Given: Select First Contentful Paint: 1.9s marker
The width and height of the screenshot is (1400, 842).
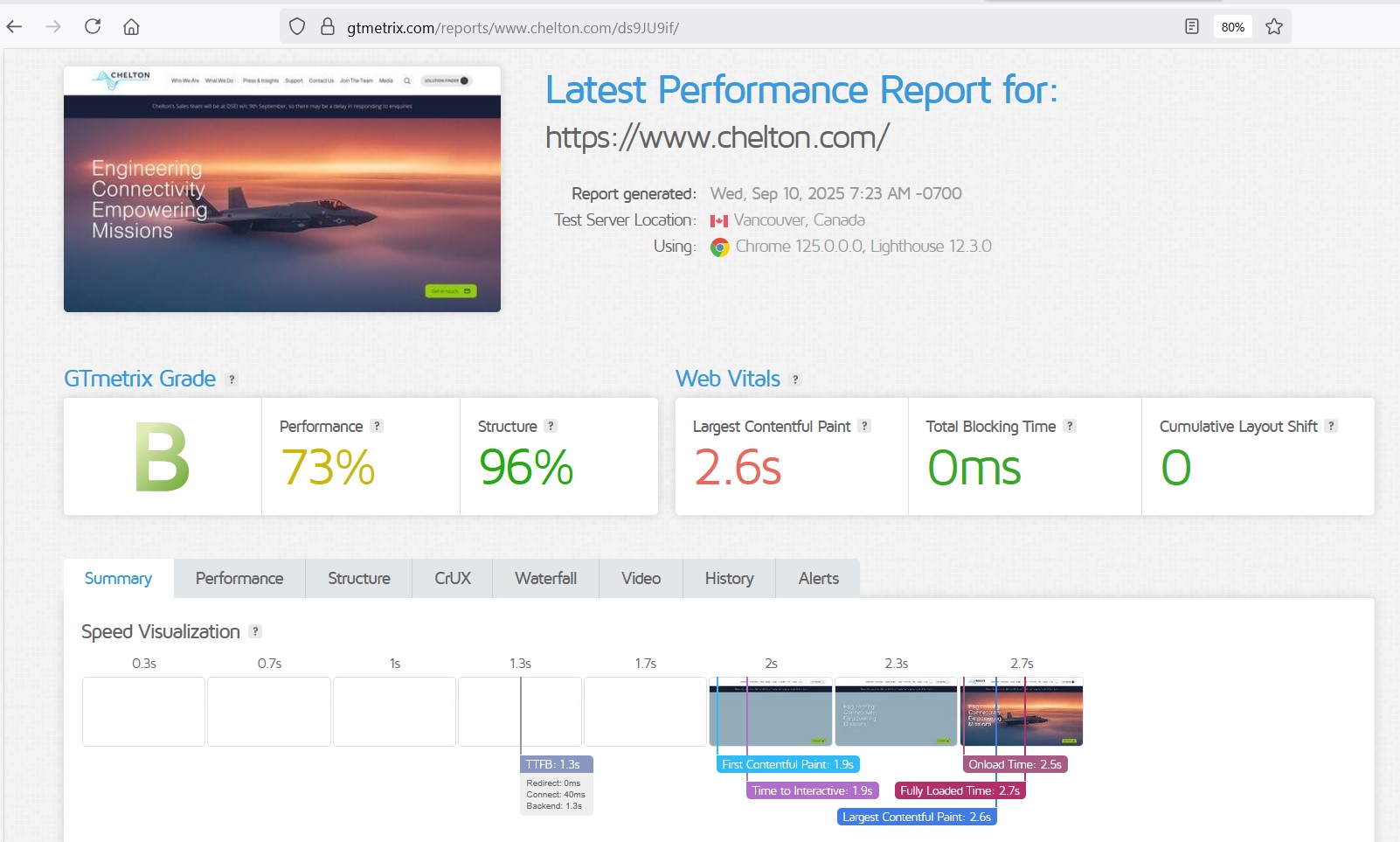Looking at the screenshot, I should click(787, 764).
